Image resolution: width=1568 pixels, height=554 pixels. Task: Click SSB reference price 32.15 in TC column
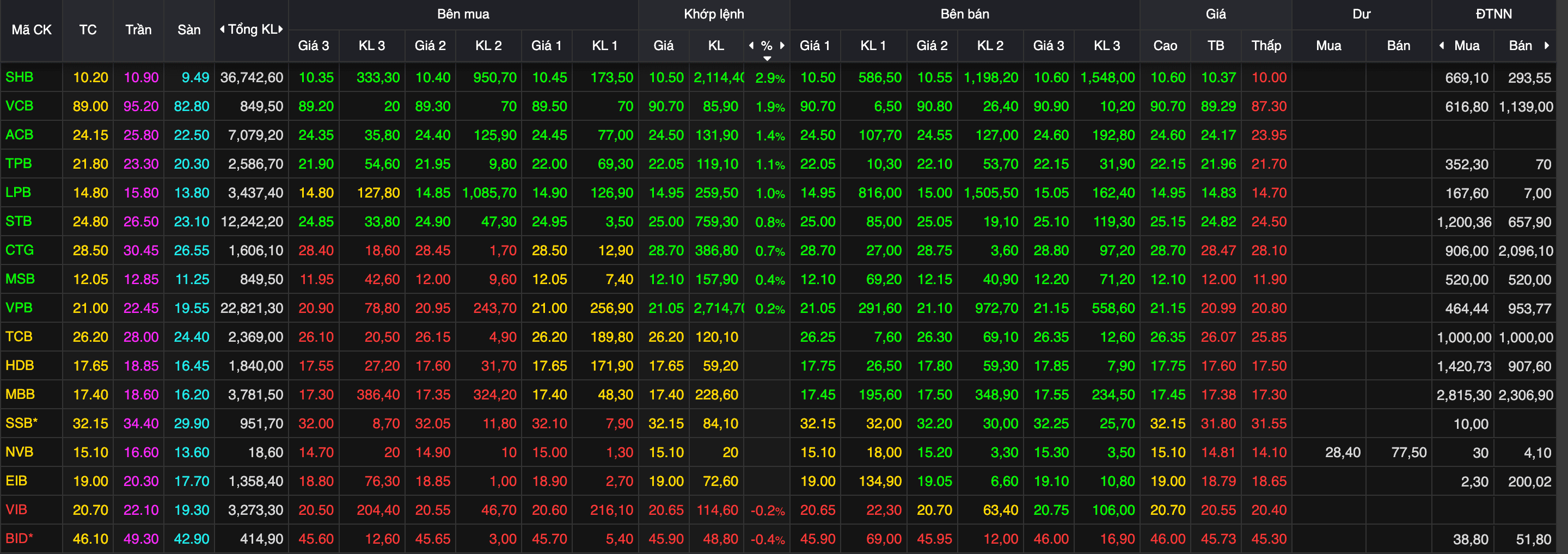(x=90, y=423)
